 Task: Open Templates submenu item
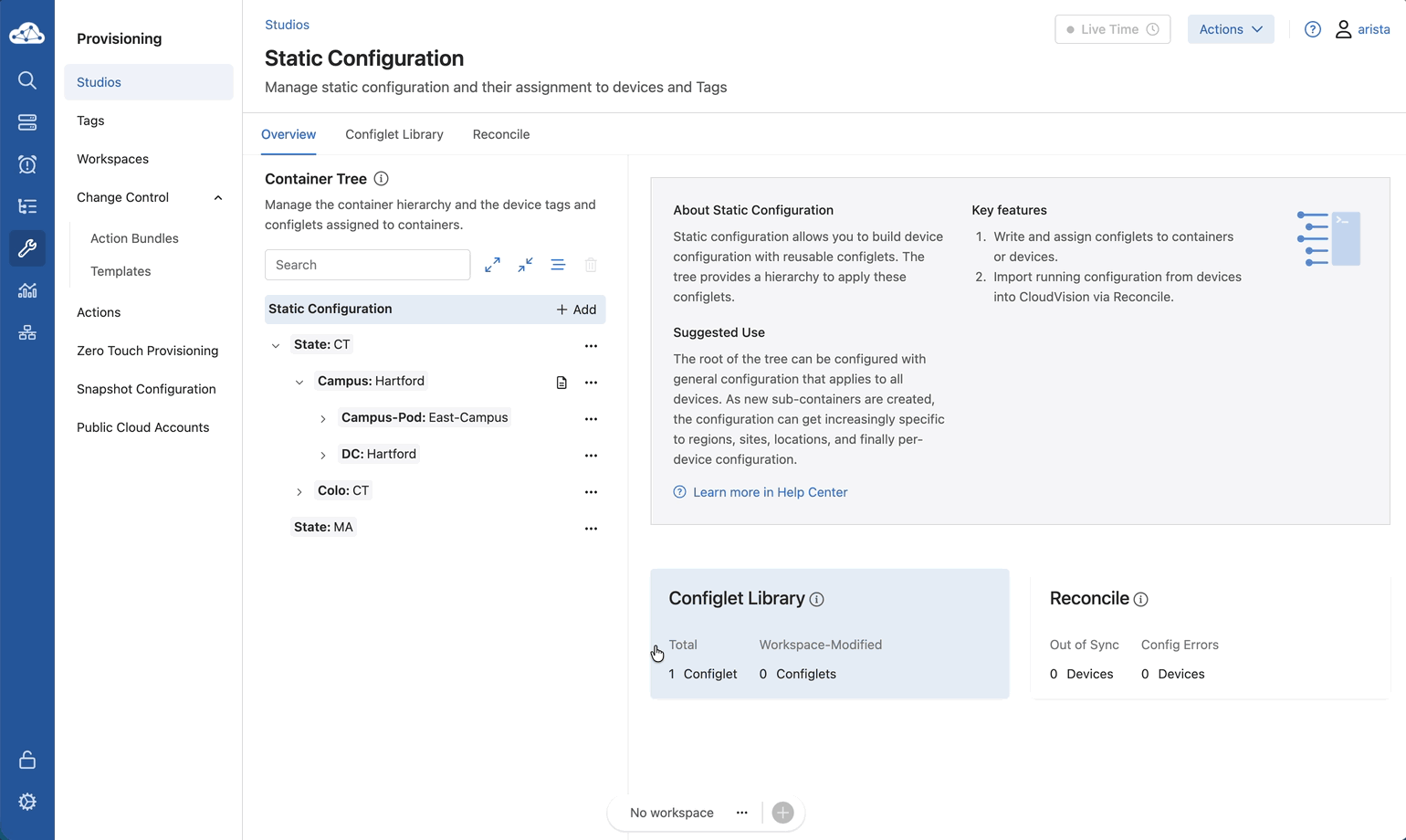point(121,271)
